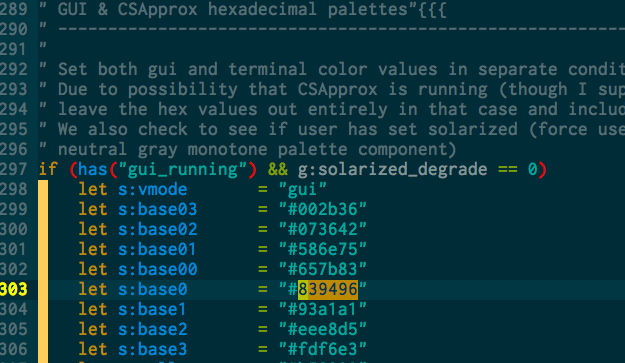This screenshot has height=363, width=625.
Task: Click the variable s:base00
Action: (x=157, y=269)
